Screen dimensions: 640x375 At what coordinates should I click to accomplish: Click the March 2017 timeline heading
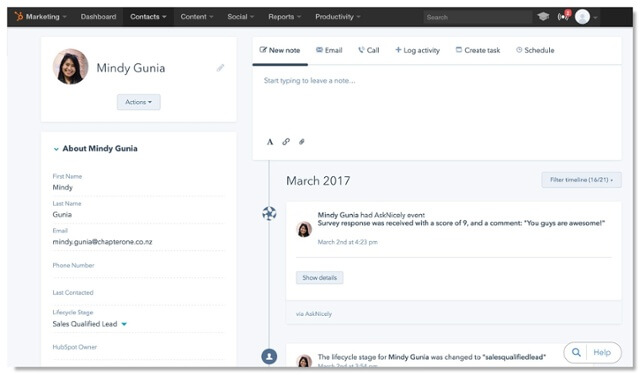(318, 181)
